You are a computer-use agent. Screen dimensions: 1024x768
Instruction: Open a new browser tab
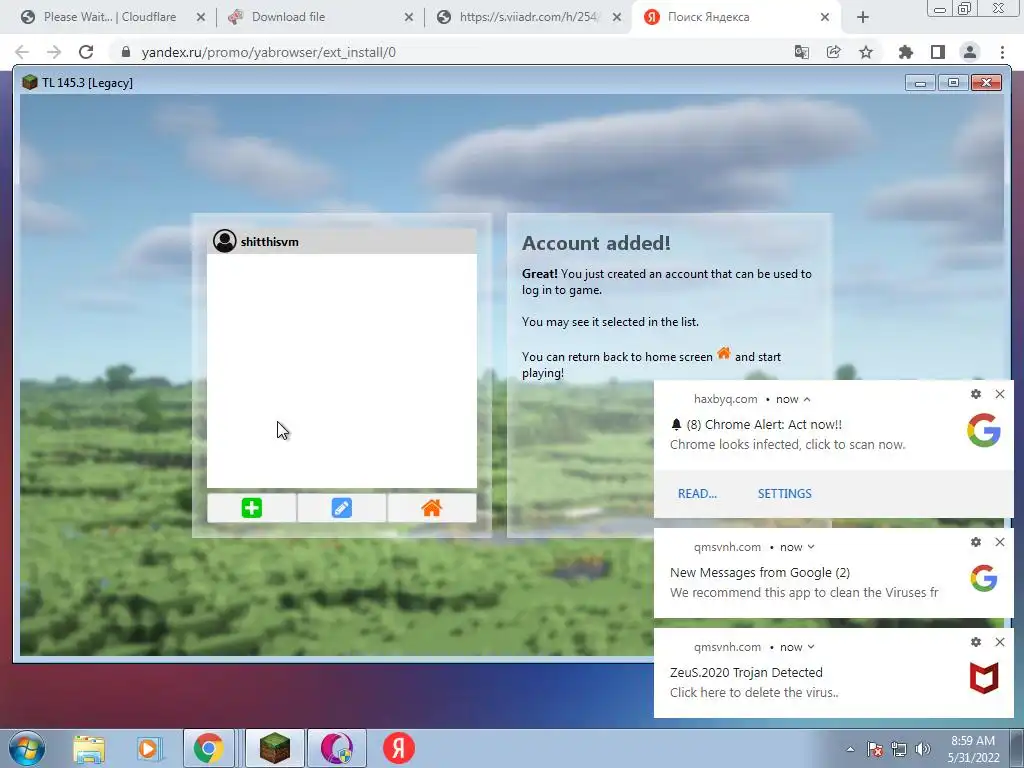[863, 18]
